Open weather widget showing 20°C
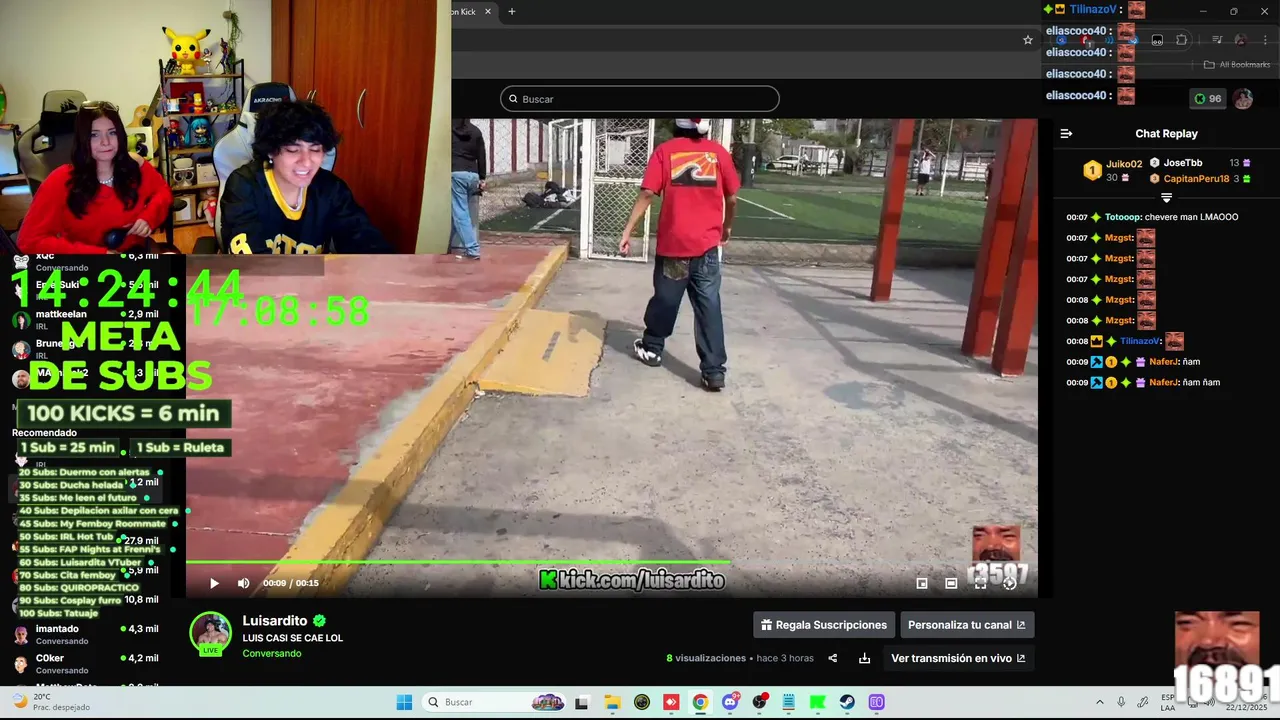Image resolution: width=1280 pixels, height=720 pixels. pos(50,702)
